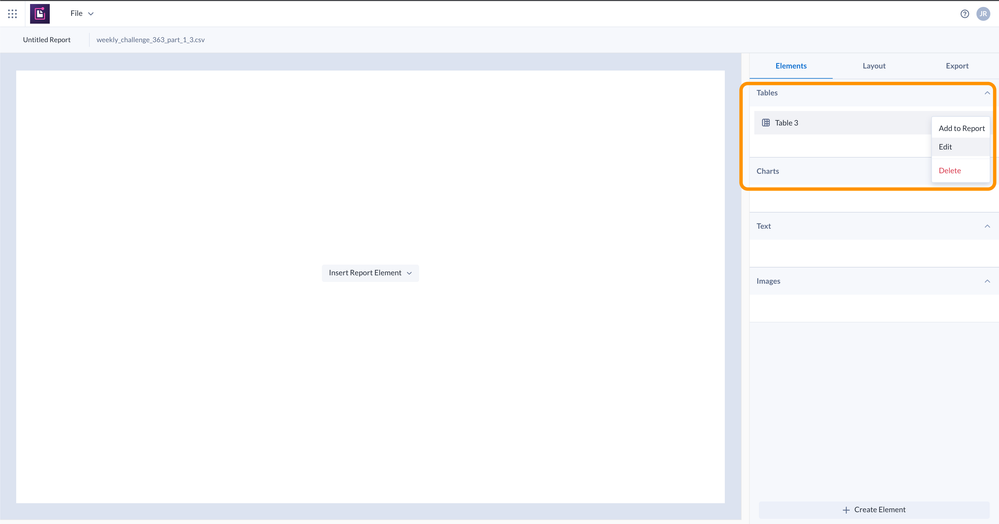Switch to the Elements tab
The width and height of the screenshot is (999, 524).
click(x=791, y=66)
